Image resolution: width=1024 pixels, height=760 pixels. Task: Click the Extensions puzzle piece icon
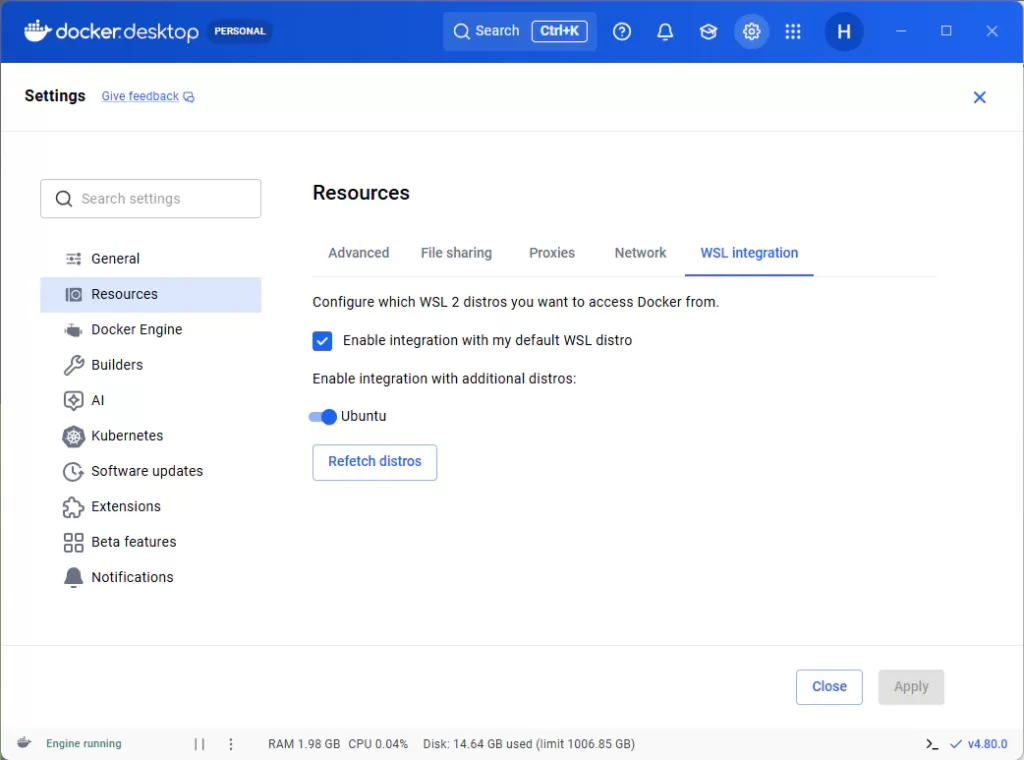pyautogui.click(x=73, y=507)
